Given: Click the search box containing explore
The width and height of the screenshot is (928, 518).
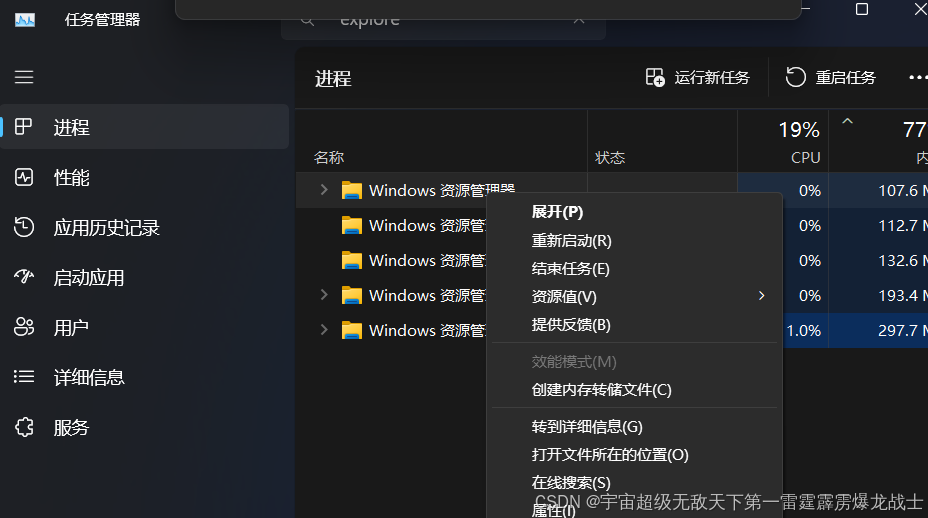Looking at the screenshot, I should click(443, 24).
